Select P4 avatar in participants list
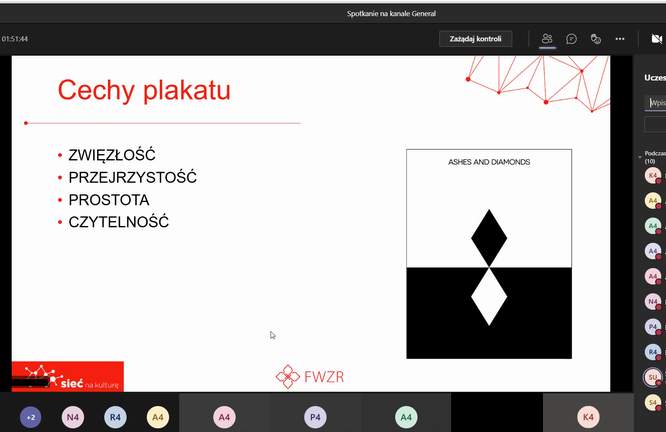This screenshot has height=432, width=666. click(x=653, y=327)
